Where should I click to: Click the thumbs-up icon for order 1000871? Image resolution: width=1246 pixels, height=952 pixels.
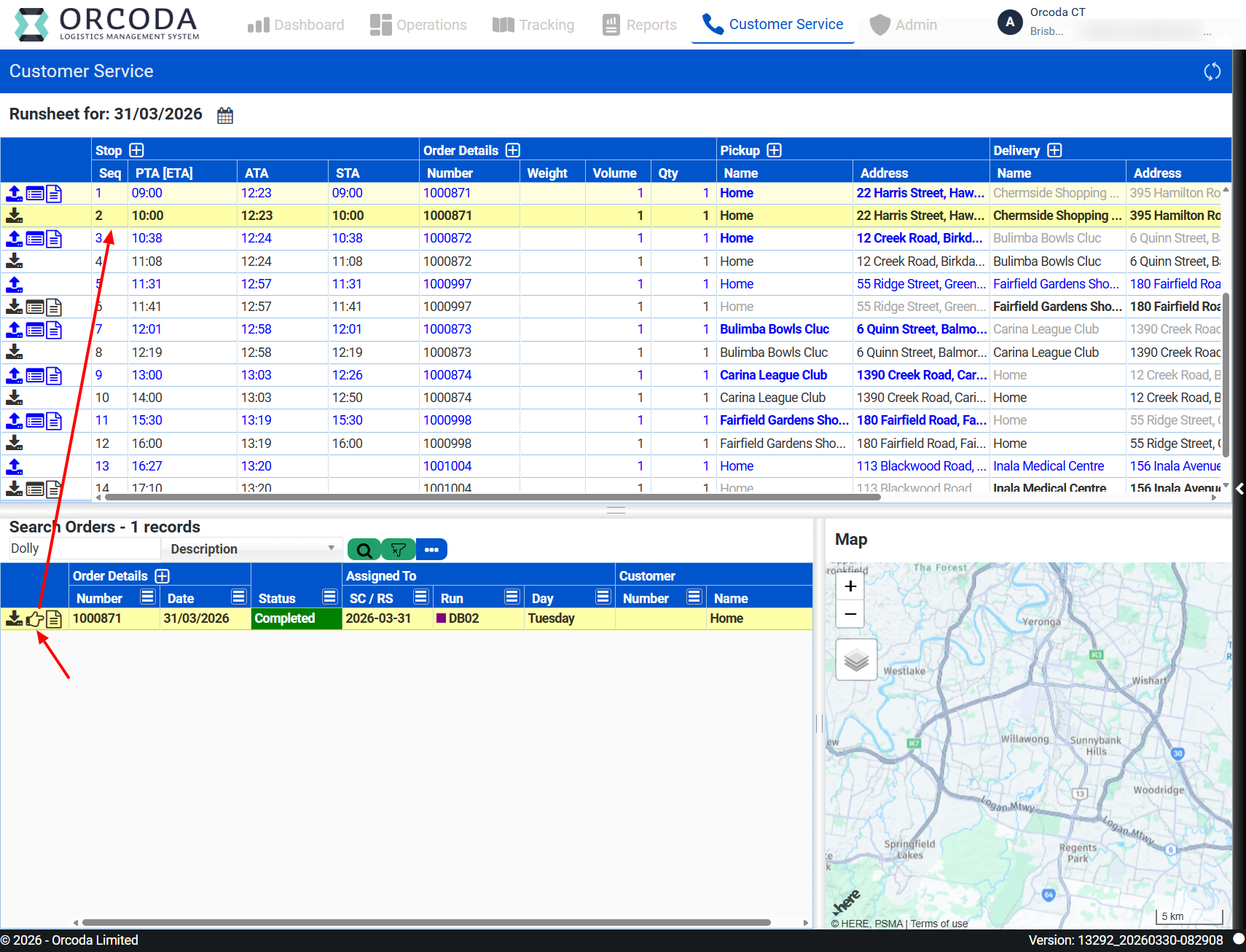pyautogui.click(x=34, y=619)
